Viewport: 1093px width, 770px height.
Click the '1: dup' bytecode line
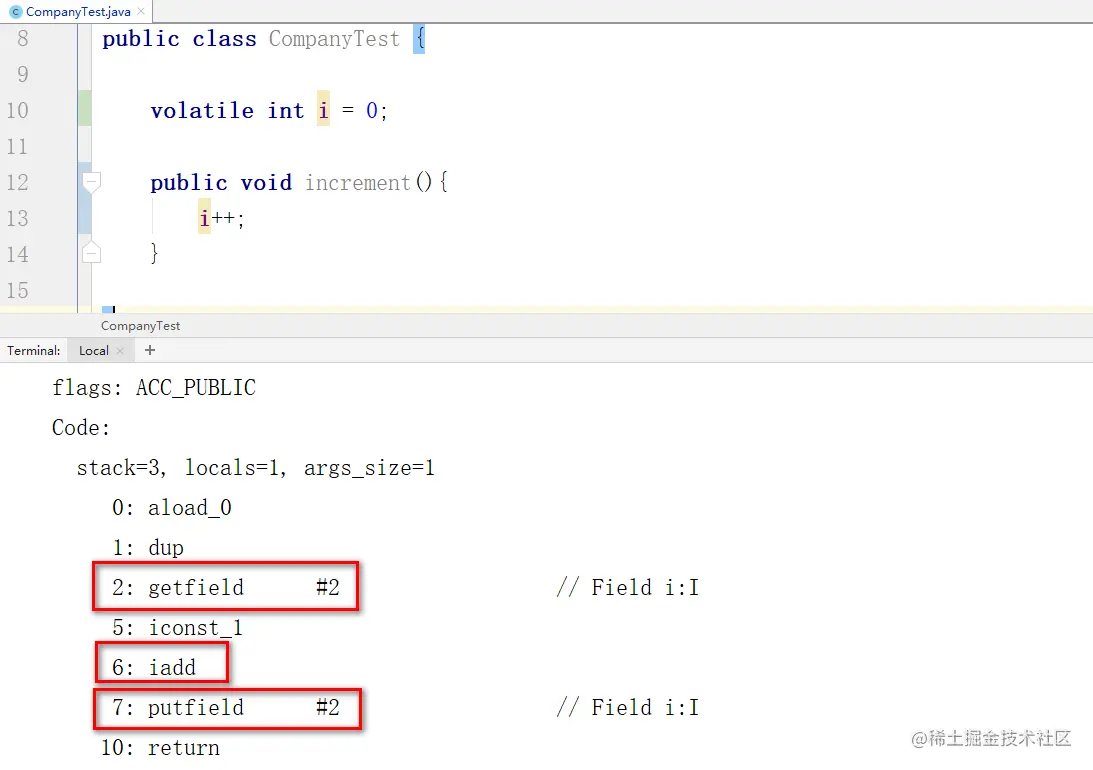click(148, 548)
